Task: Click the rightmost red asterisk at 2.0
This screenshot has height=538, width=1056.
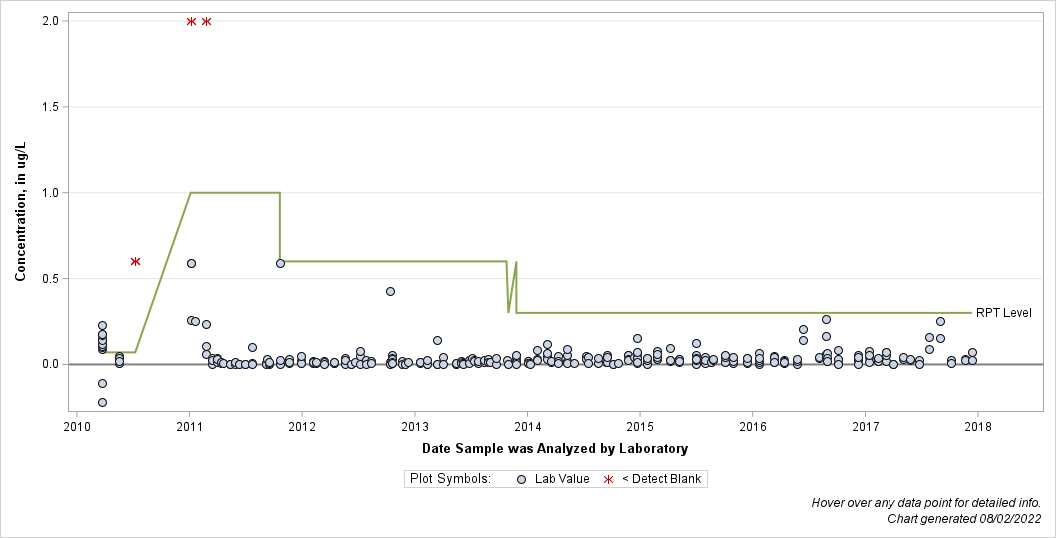Action: pyautogui.click(x=206, y=22)
